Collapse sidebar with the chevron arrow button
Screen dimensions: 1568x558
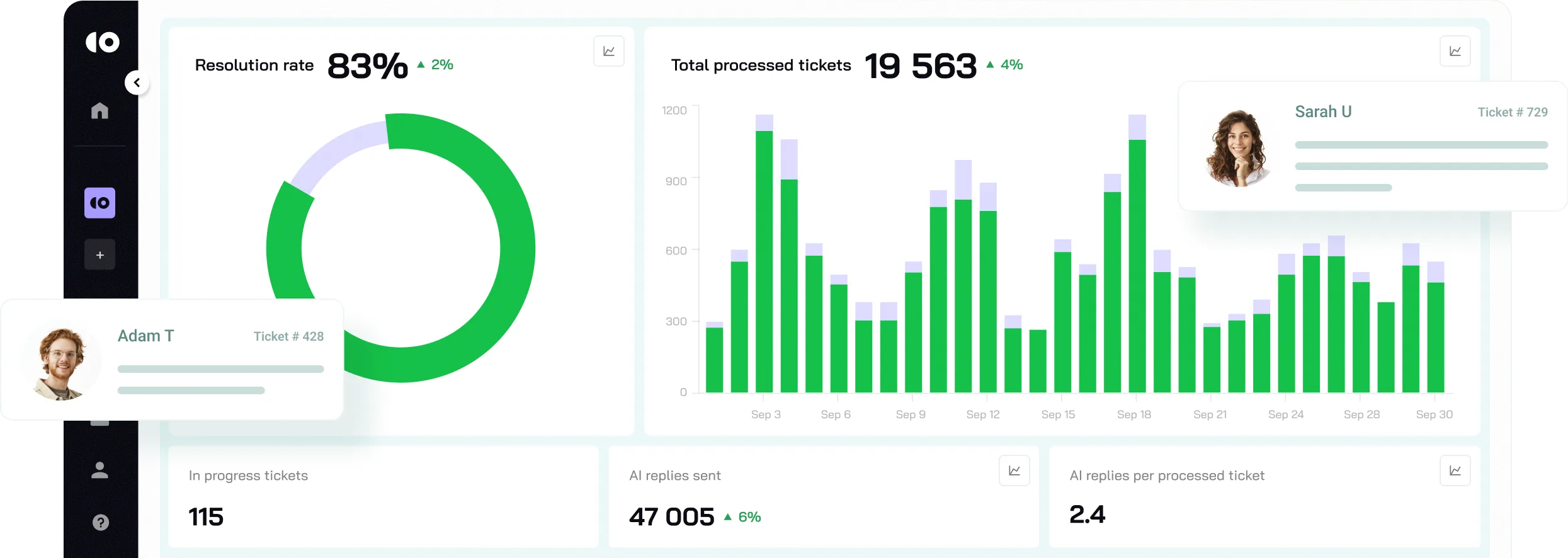[x=137, y=83]
